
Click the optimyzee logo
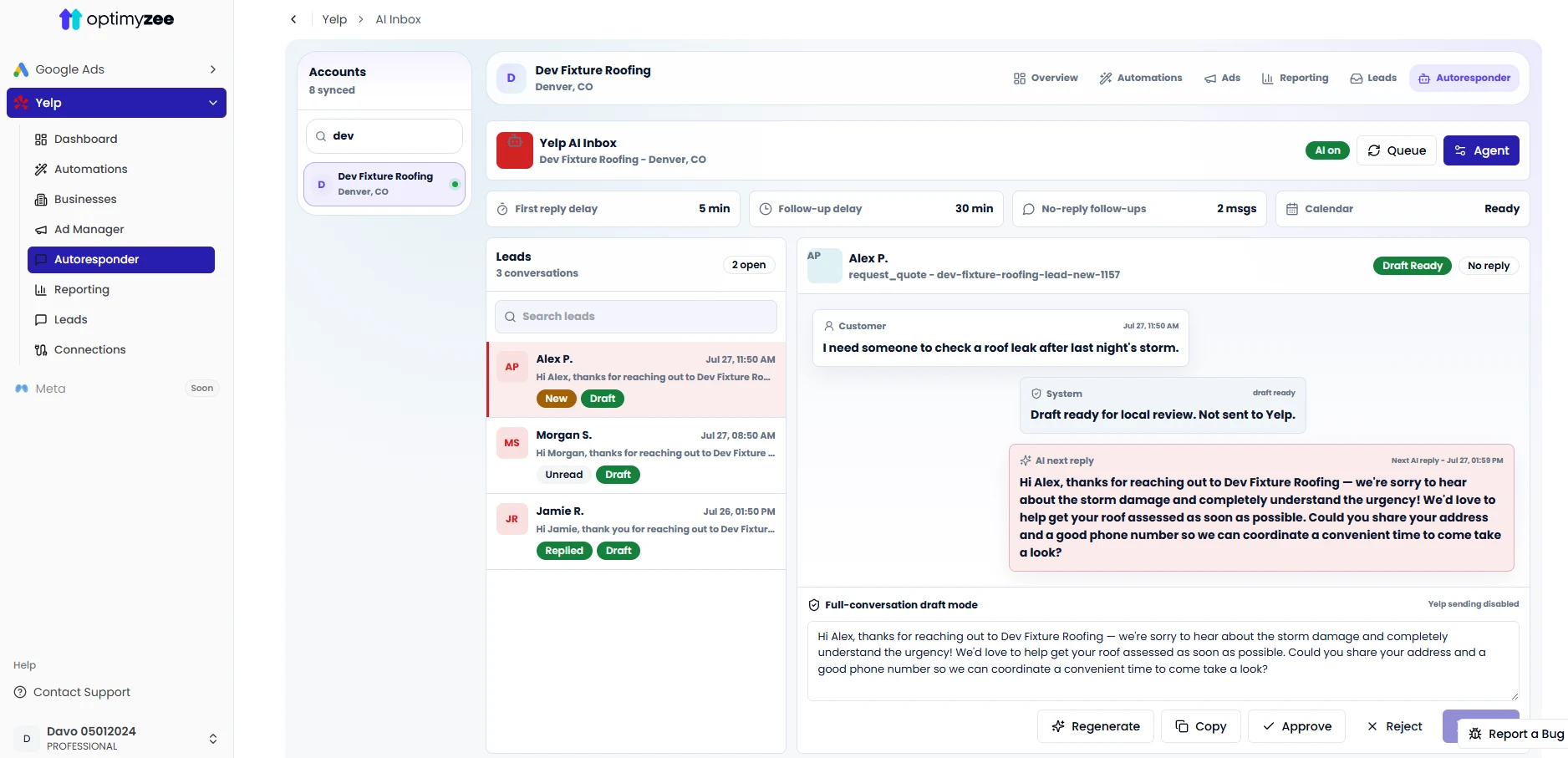click(x=116, y=18)
